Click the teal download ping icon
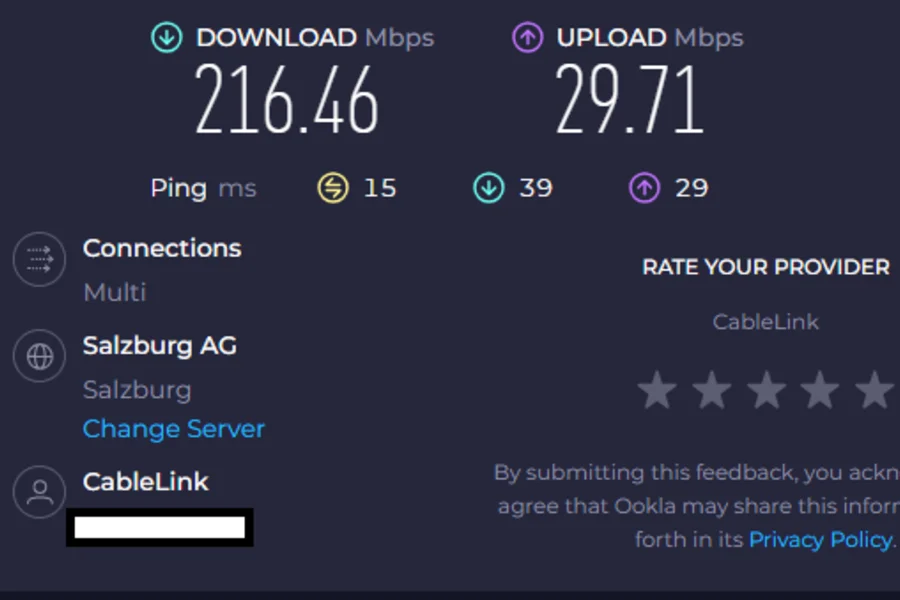Viewport: 900px width, 600px height. click(x=488, y=187)
